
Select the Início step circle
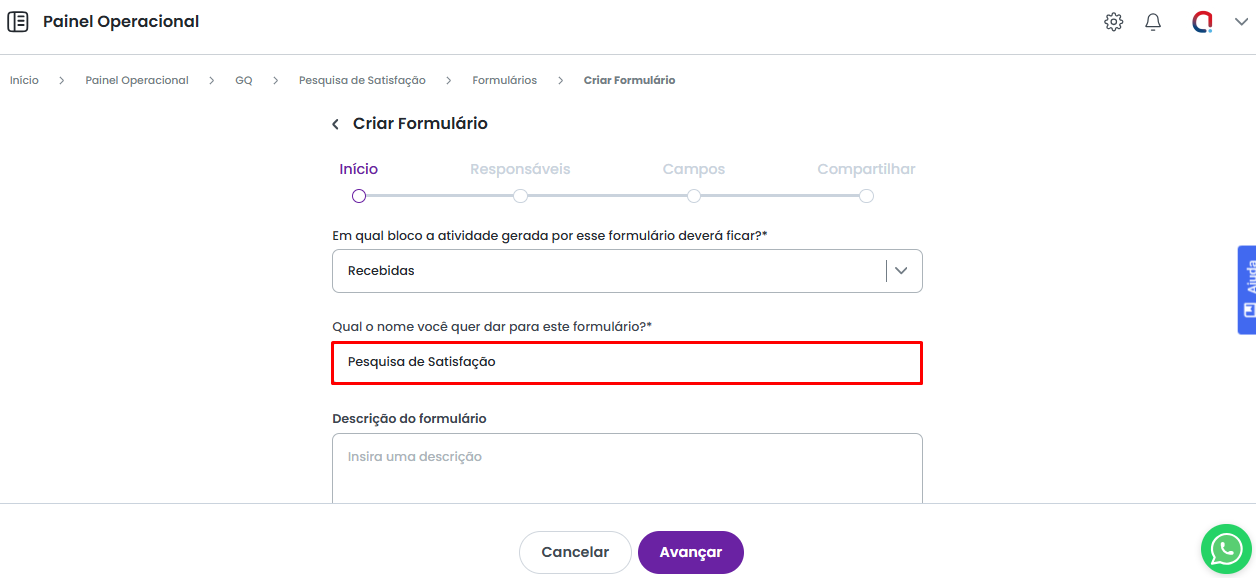coord(359,196)
